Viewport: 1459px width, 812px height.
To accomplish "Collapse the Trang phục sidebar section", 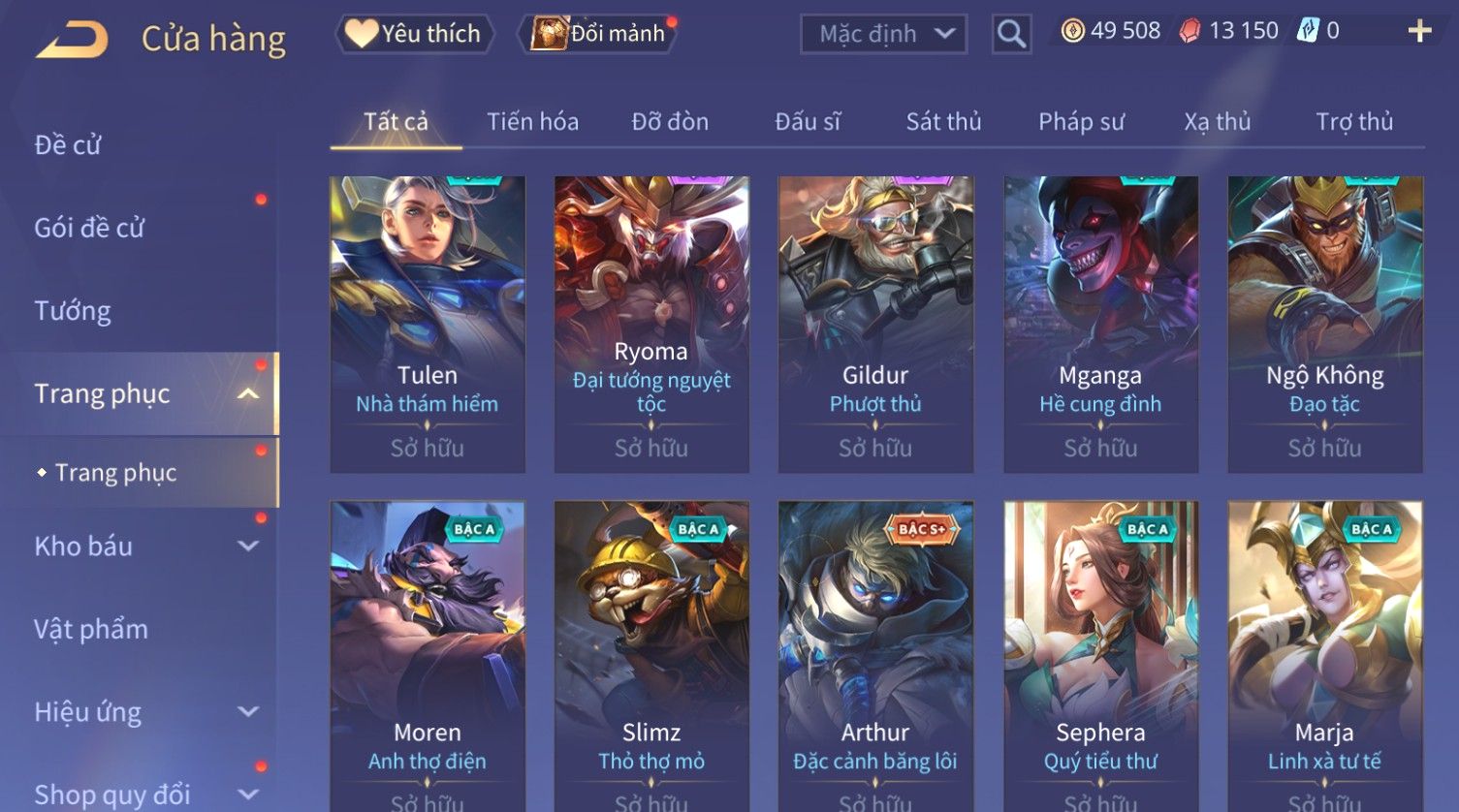I will tap(248, 393).
